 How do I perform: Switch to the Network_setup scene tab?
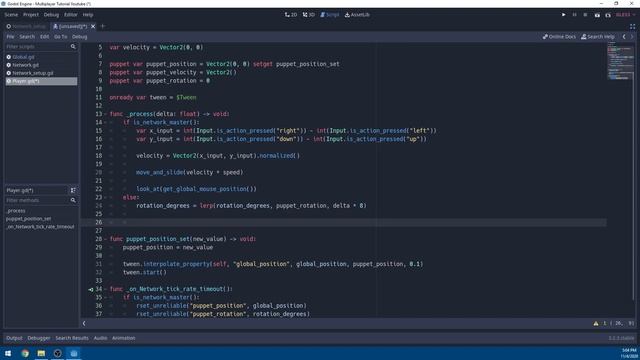tap(26, 26)
